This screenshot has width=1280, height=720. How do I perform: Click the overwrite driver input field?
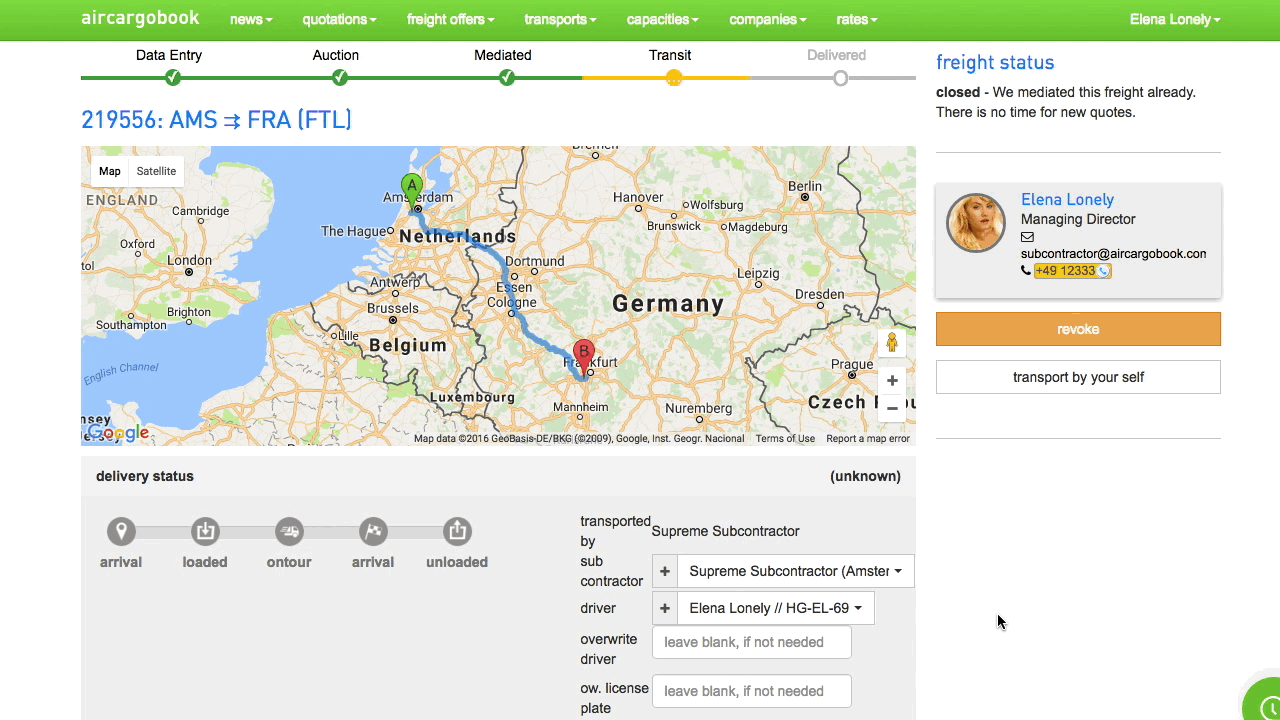click(x=751, y=642)
